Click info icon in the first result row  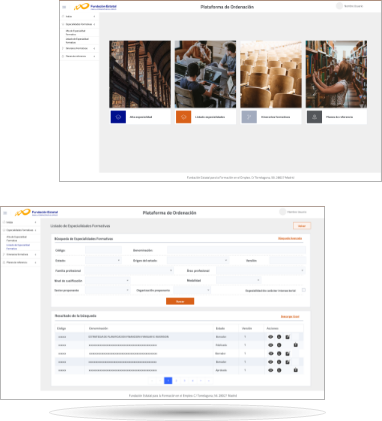click(279, 337)
